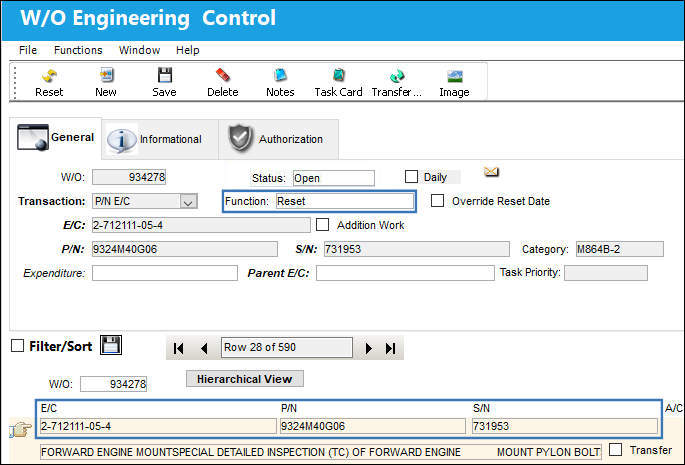Click the Hierarchical View button
685x465 pixels.
click(245, 379)
